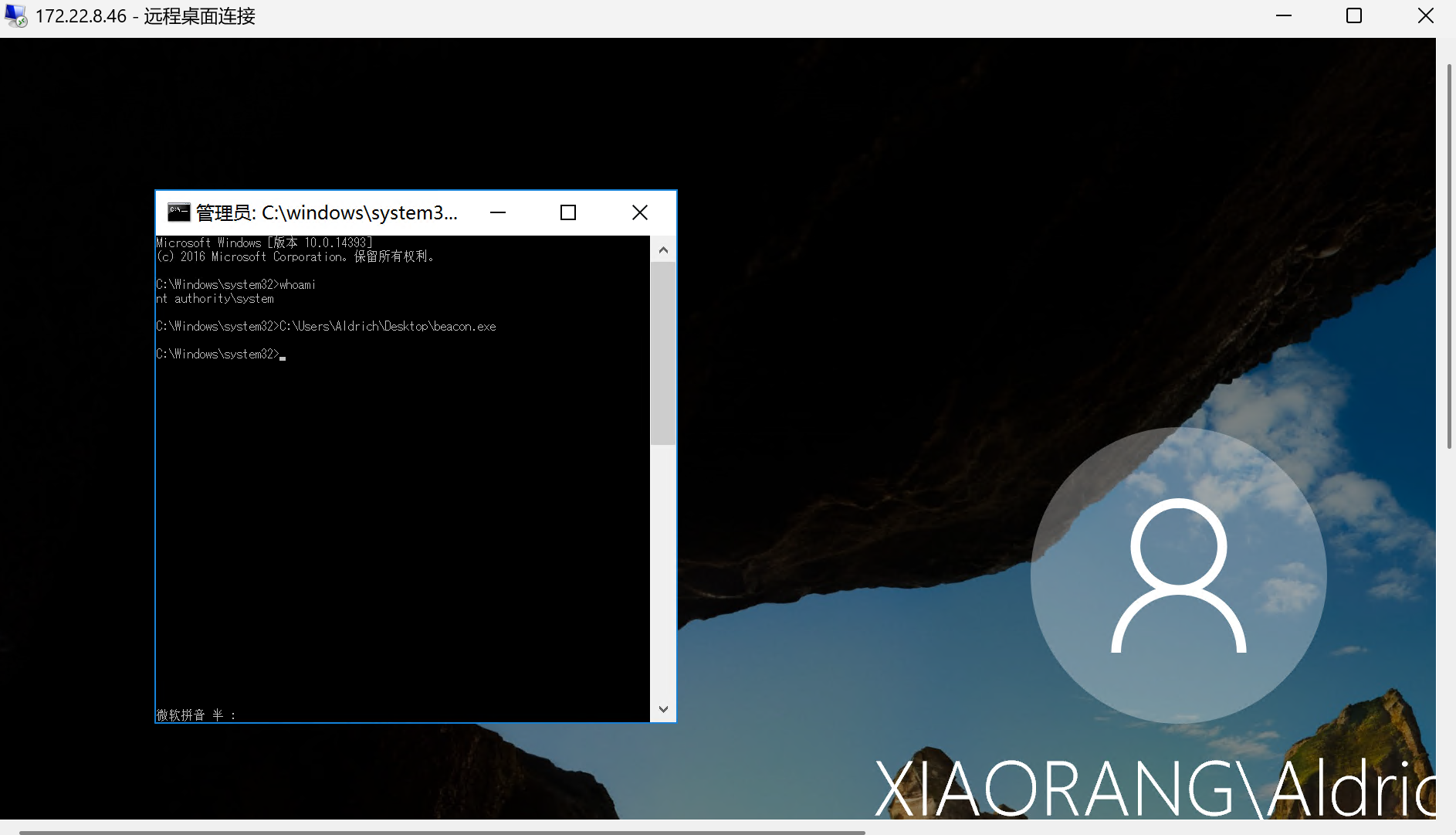Viewport: 1456px width, 835px height.
Task: Maximize the administrator command prompt window
Action: coord(568,212)
